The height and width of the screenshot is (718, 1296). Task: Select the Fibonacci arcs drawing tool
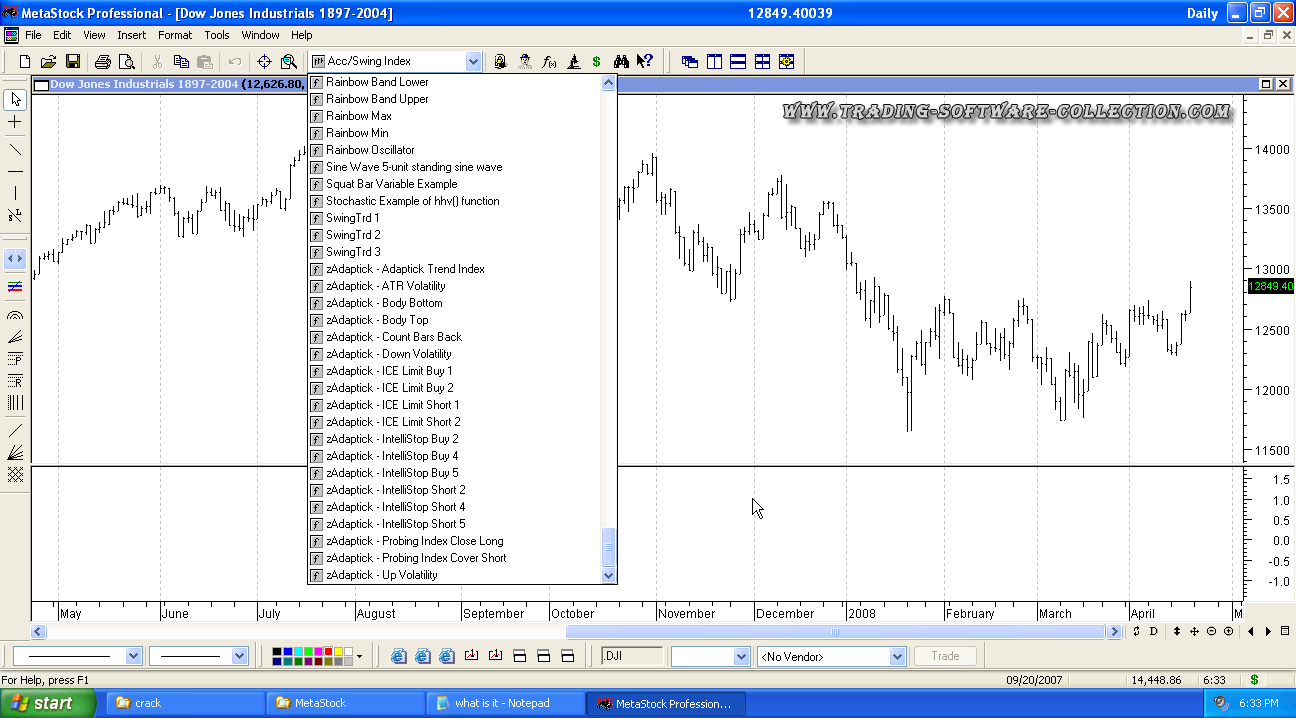pos(15,315)
